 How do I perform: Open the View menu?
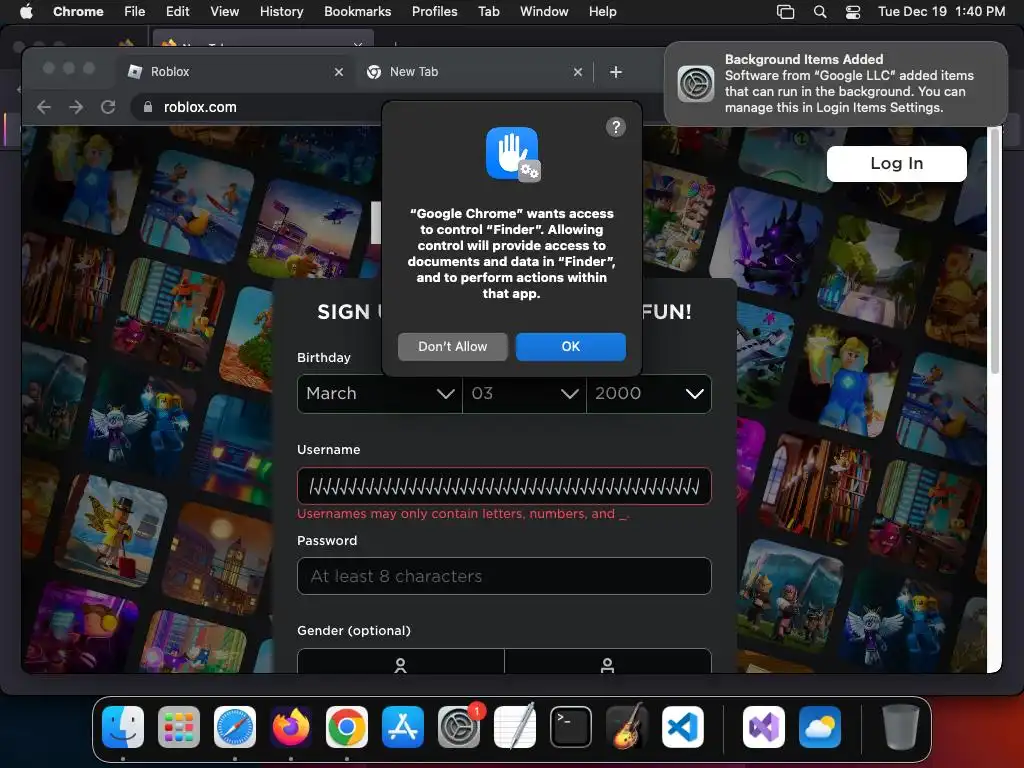pyautogui.click(x=224, y=12)
